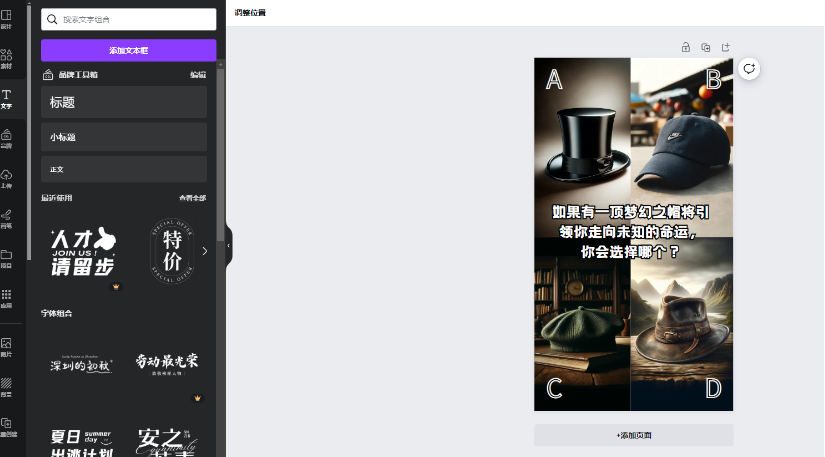Select the 人才请留步 JOIN US text template

pyautogui.click(x=83, y=251)
